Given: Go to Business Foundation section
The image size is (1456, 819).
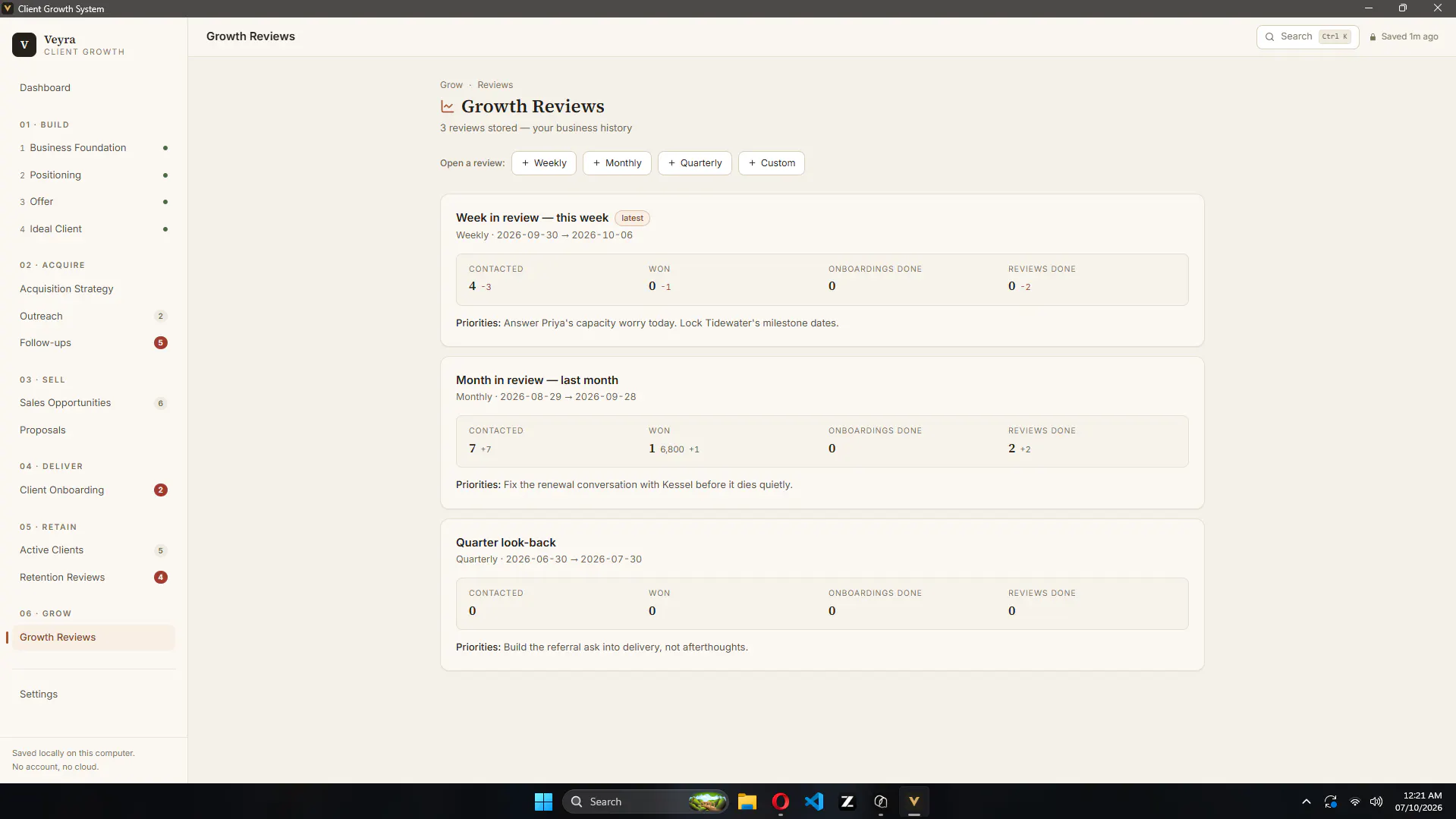Looking at the screenshot, I should 93,148.
